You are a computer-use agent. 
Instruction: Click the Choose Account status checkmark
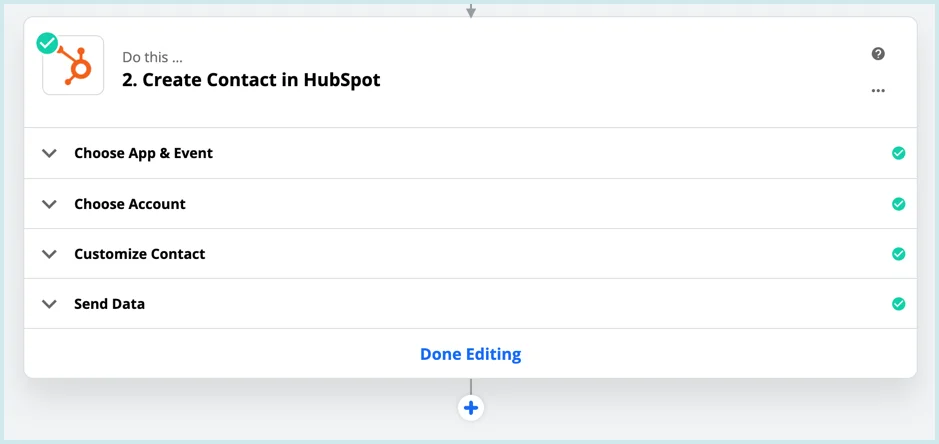click(898, 204)
